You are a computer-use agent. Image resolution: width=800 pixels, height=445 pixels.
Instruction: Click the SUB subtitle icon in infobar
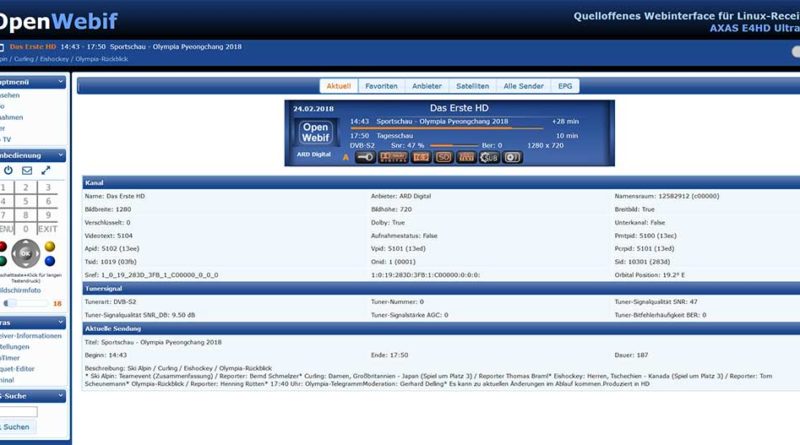[x=489, y=157]
